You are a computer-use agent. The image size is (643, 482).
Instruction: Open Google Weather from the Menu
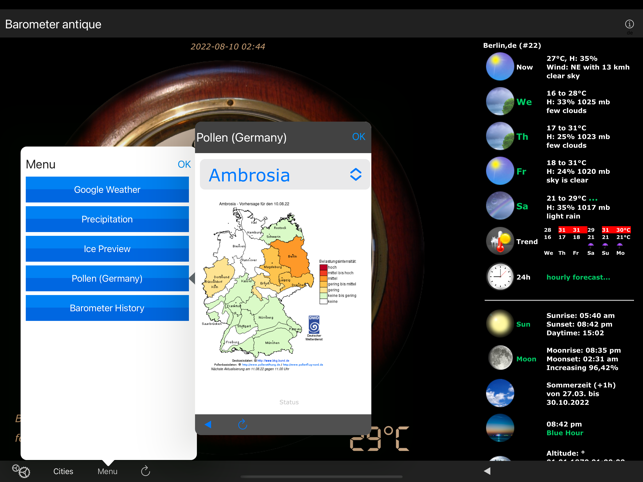click(x=107, y=190)
